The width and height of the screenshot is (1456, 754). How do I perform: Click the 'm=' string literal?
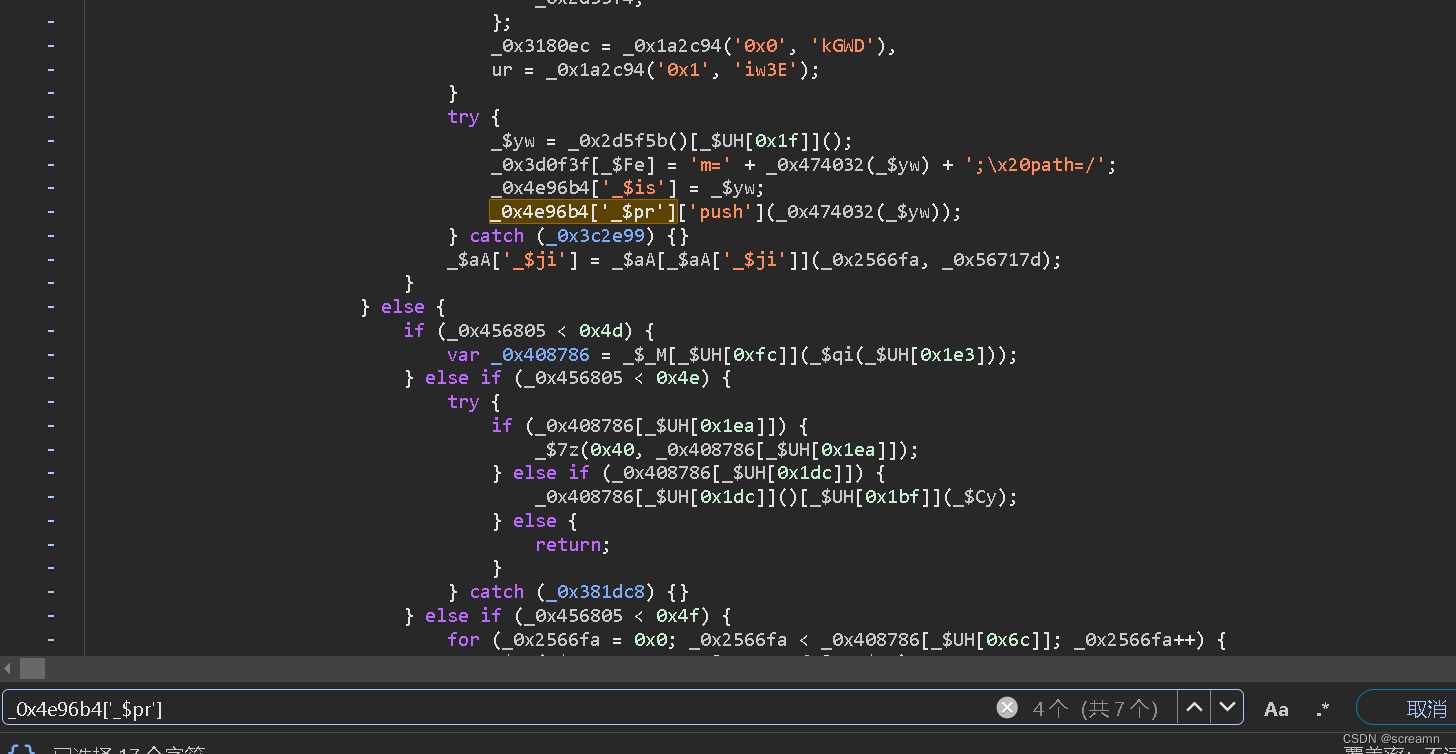coord(710,165)
